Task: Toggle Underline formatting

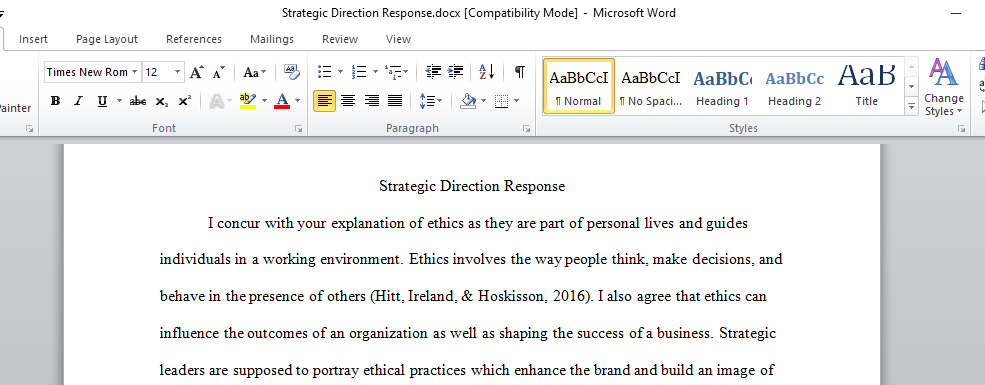Action: coord(102,101)
